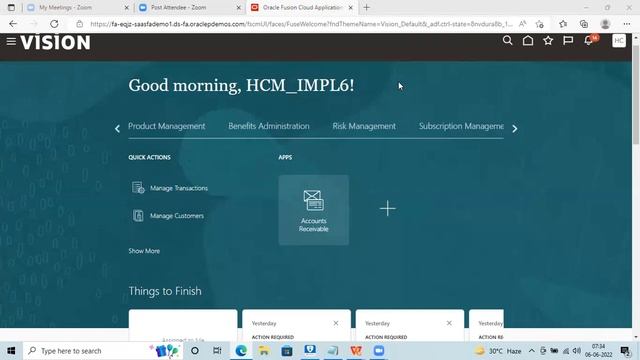This screenshot has height=360, width=640.
Task: Go back in the browser
Action: [13, 24]
